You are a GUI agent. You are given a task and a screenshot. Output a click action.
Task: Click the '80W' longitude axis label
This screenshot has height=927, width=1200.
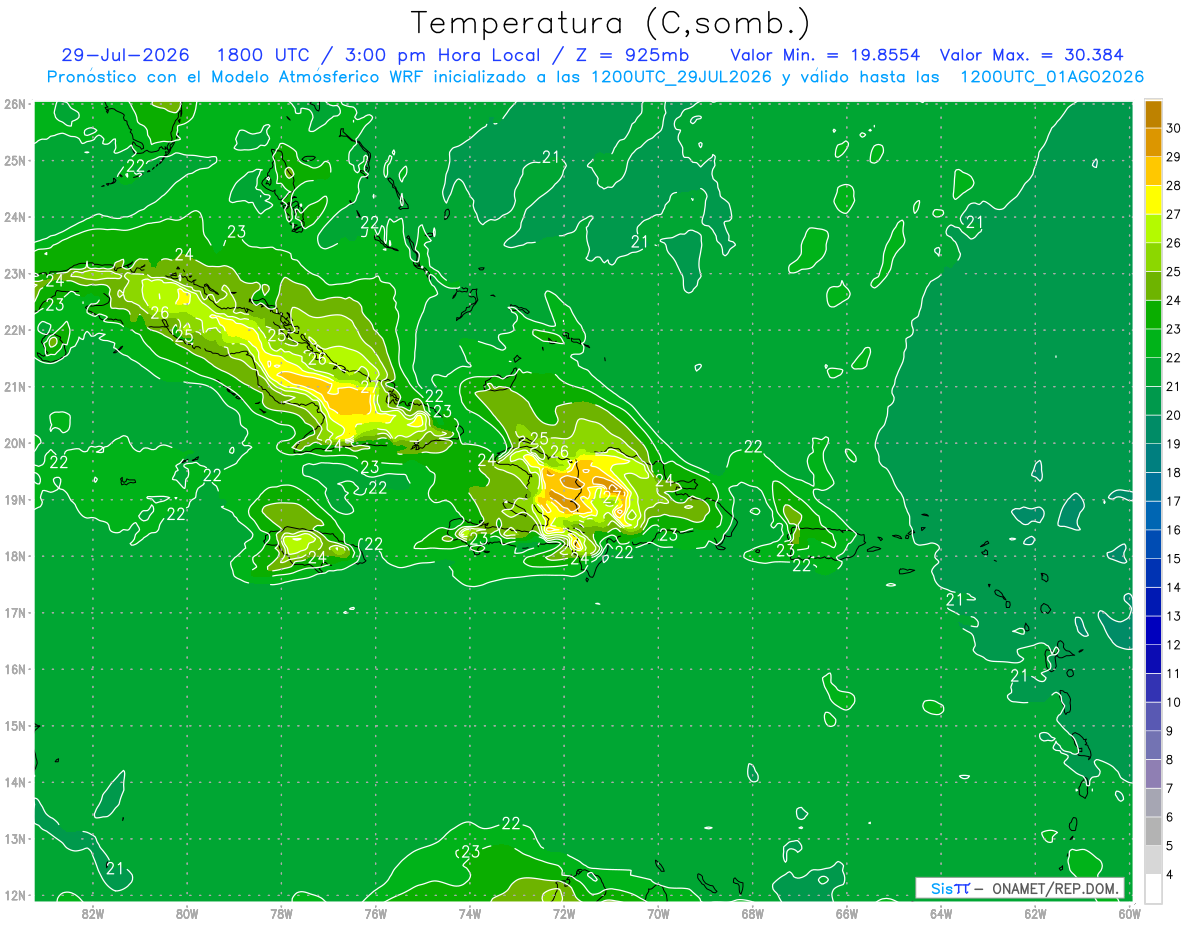tap(187, 912)
